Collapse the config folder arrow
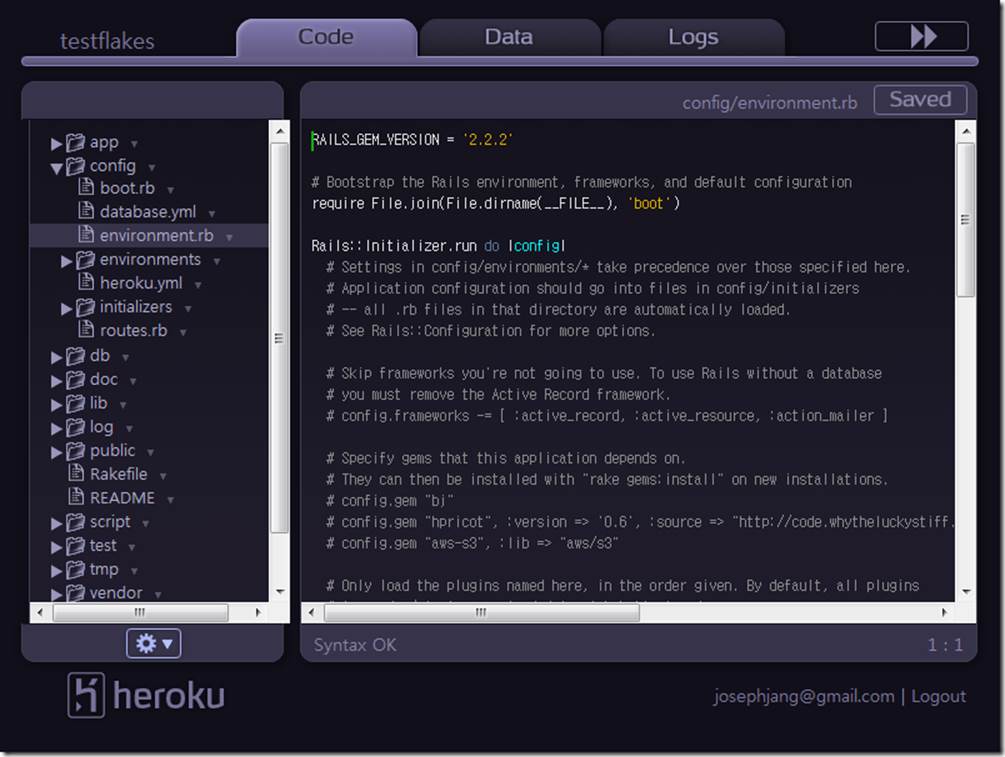 56,168
